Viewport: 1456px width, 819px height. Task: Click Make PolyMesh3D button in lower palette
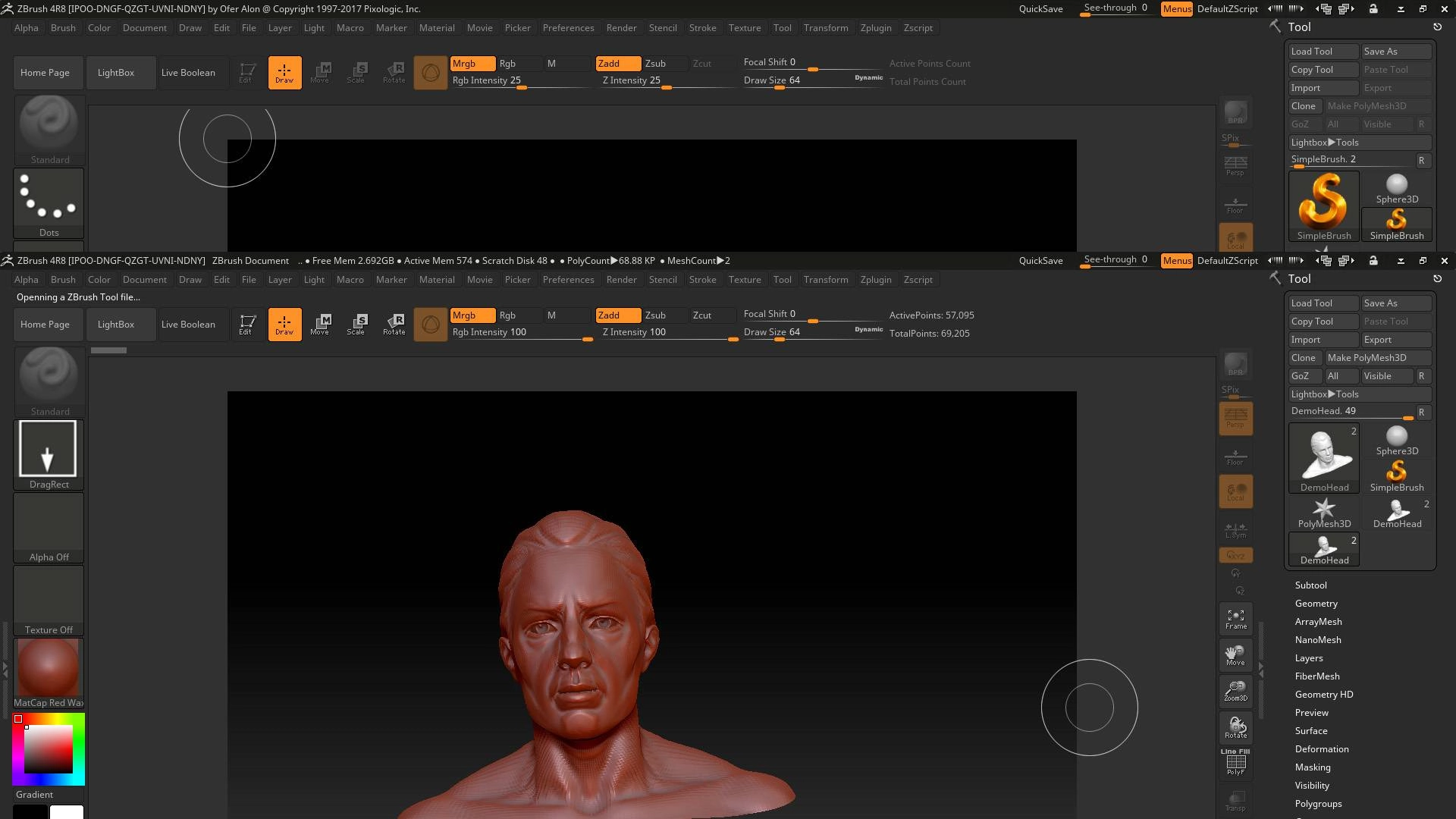coord(1377,358)
